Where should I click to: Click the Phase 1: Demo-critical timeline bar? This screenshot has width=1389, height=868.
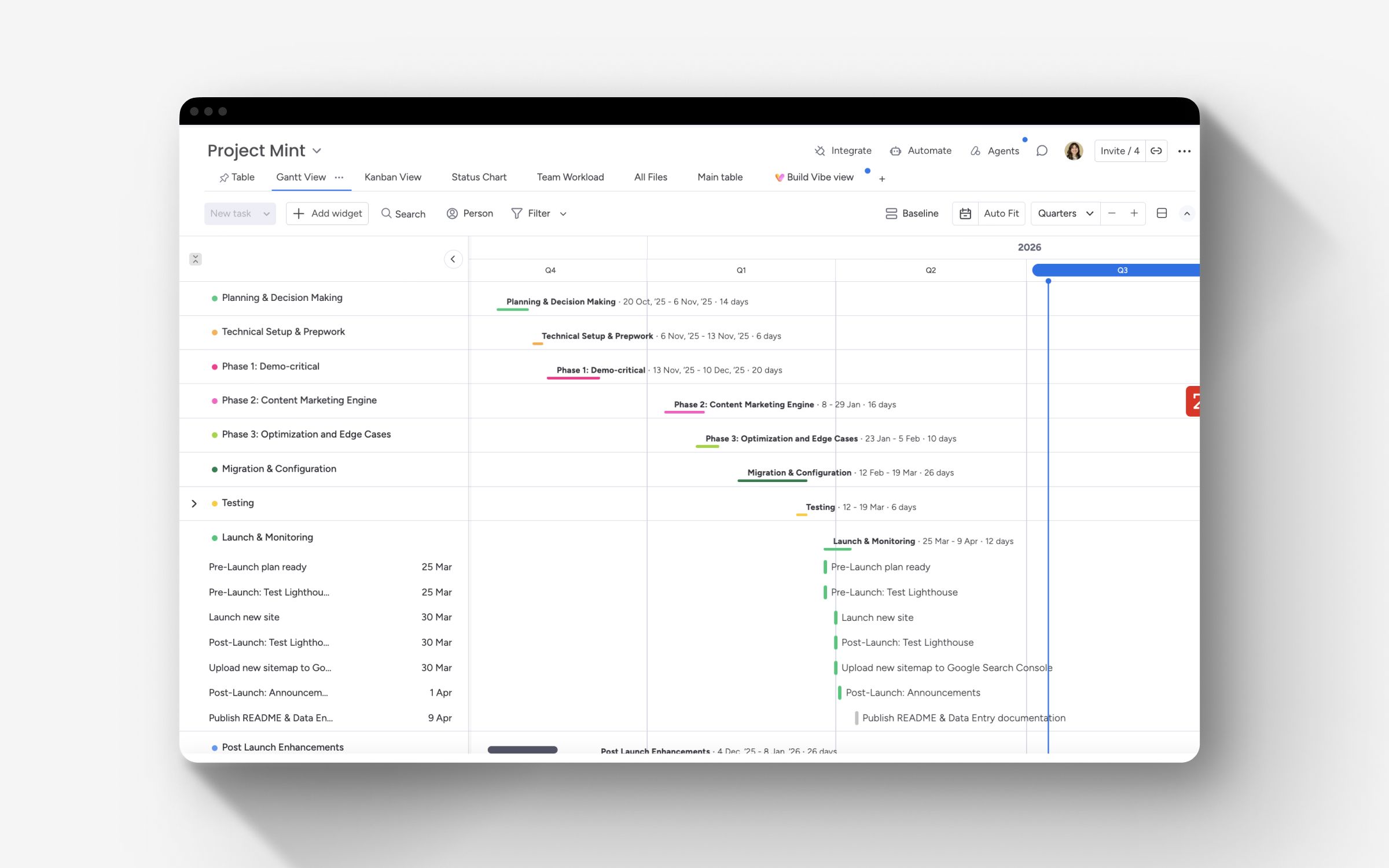click(x=573, y=378)
